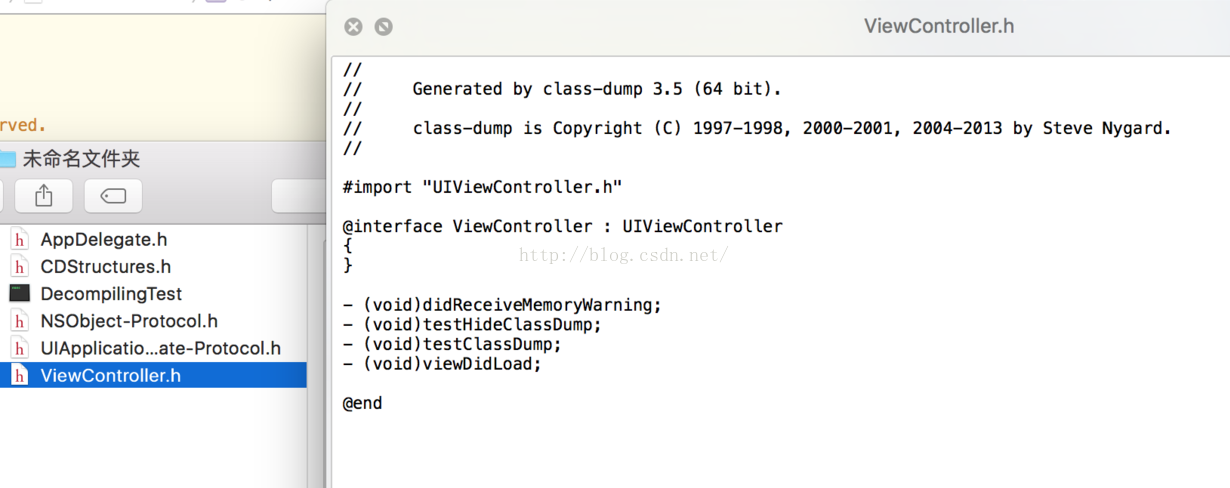Click the ViewController.h preview window title
This screenshot has width=1230, height=488.
pos(938,27)
